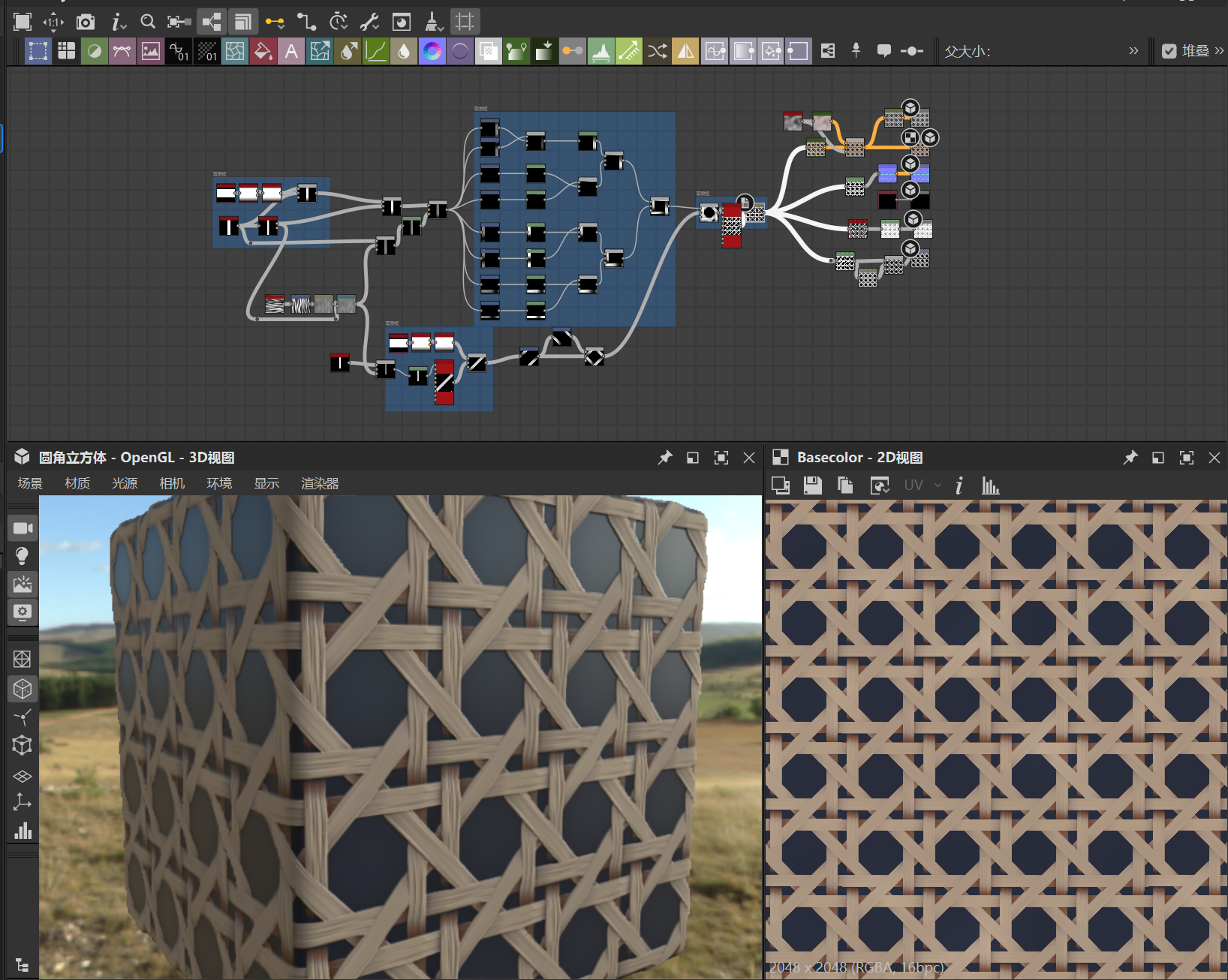Click the shuffle-arrows node icon

[657, 51]
